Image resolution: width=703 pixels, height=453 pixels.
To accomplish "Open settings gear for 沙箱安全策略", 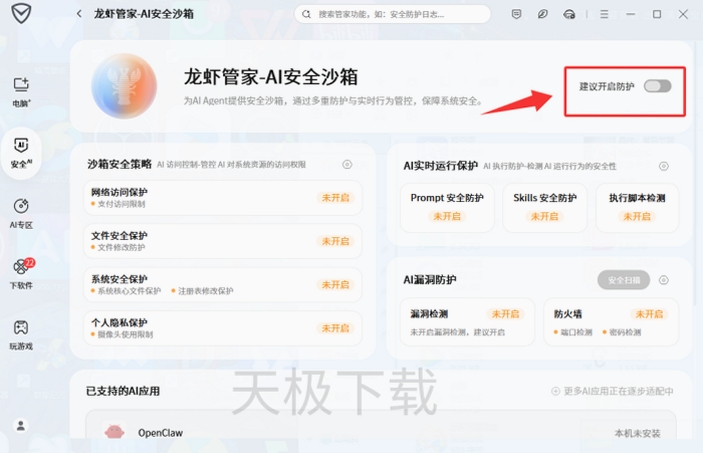I will (347, 165).
